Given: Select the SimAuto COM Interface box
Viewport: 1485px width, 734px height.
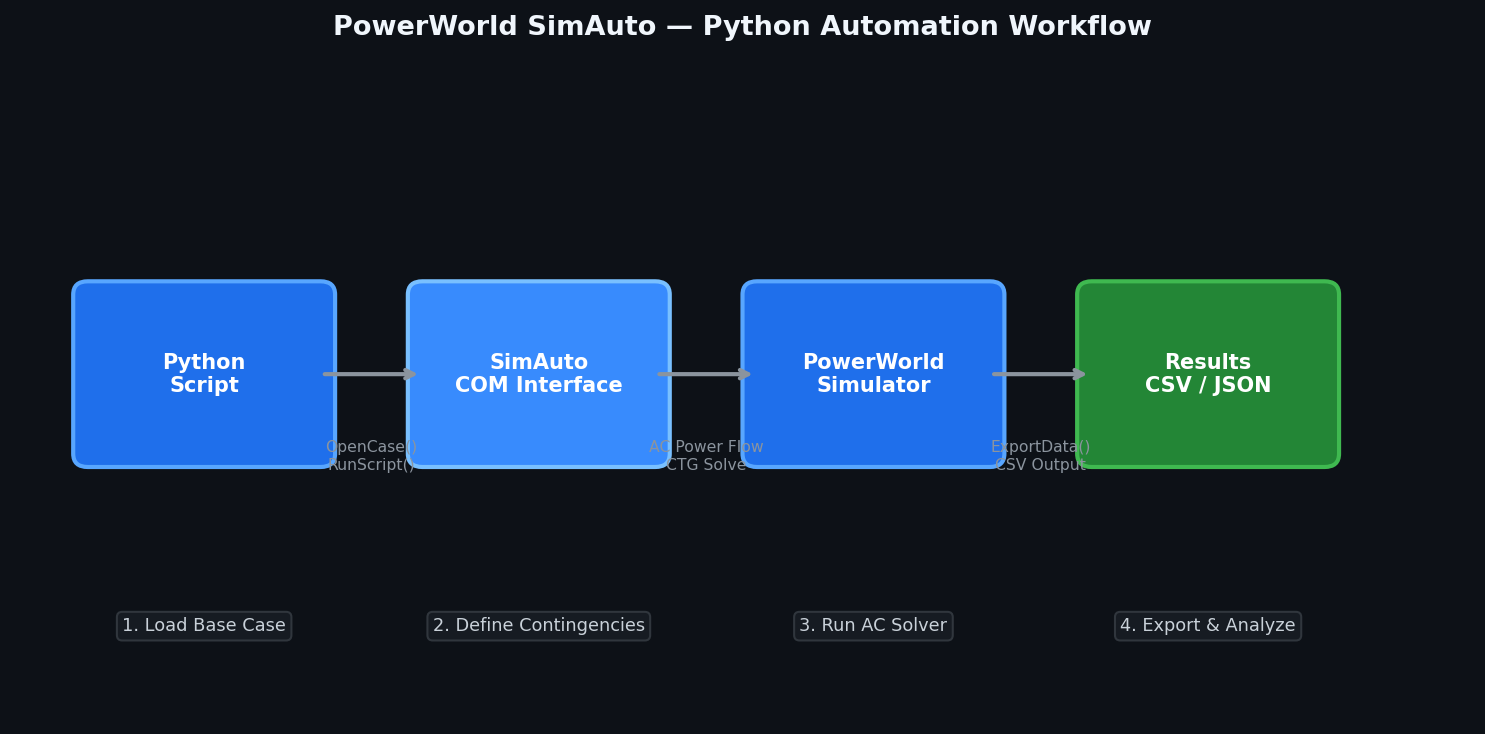Looking at the screenshot, I should pos(539,374).
